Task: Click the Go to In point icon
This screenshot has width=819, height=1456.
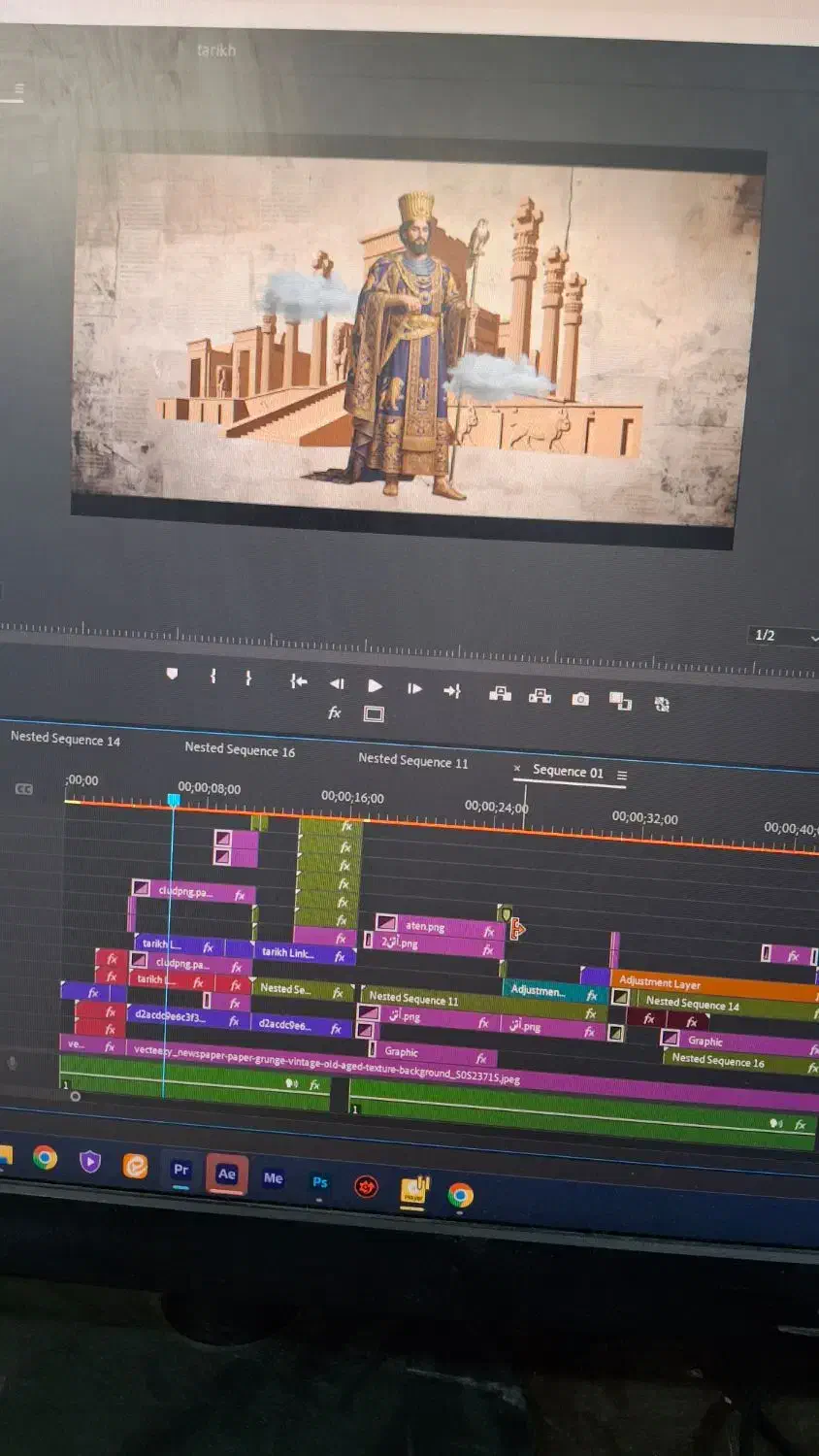Action: 298,681
